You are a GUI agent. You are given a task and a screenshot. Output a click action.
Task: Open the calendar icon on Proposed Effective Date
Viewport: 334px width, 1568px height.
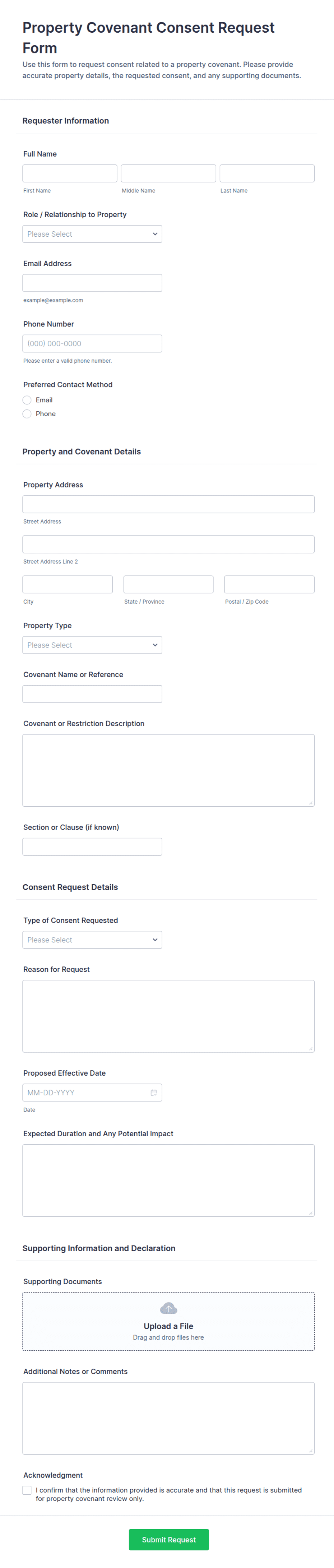point(154,1092)
